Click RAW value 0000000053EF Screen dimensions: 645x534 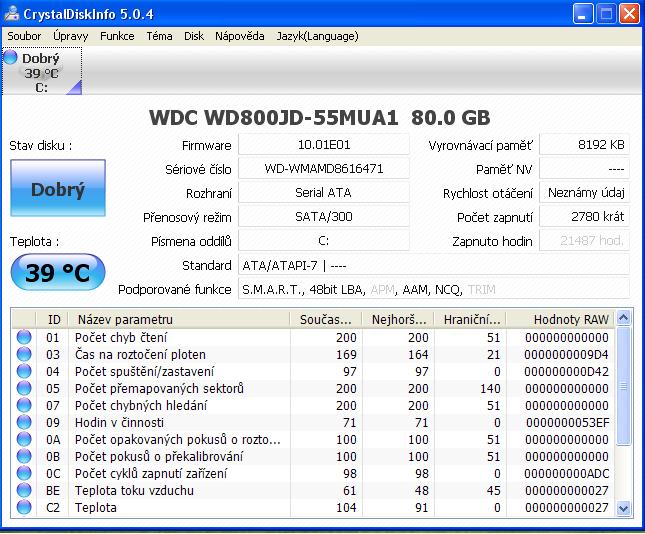[568, 423]
